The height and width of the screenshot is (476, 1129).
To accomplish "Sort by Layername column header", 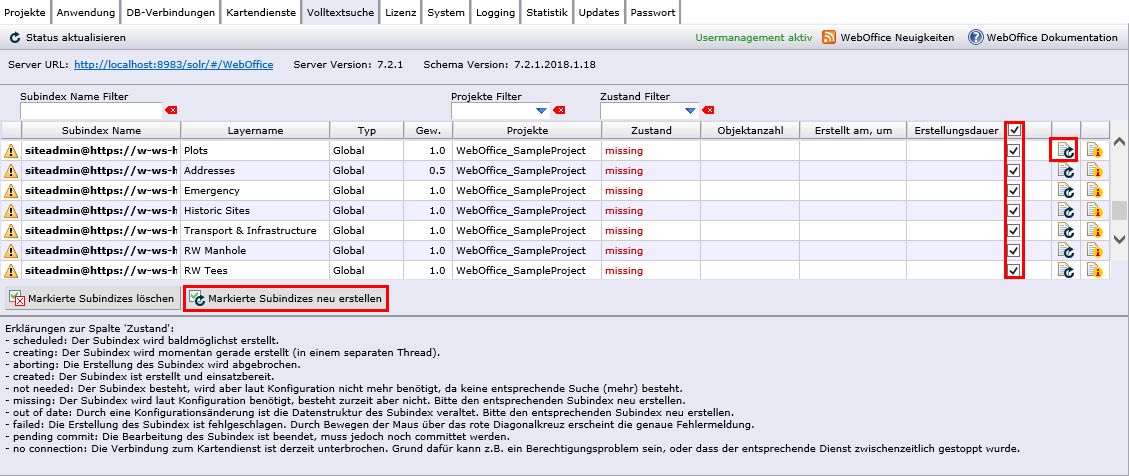I will pyautogui.click(x=256, y=130).
